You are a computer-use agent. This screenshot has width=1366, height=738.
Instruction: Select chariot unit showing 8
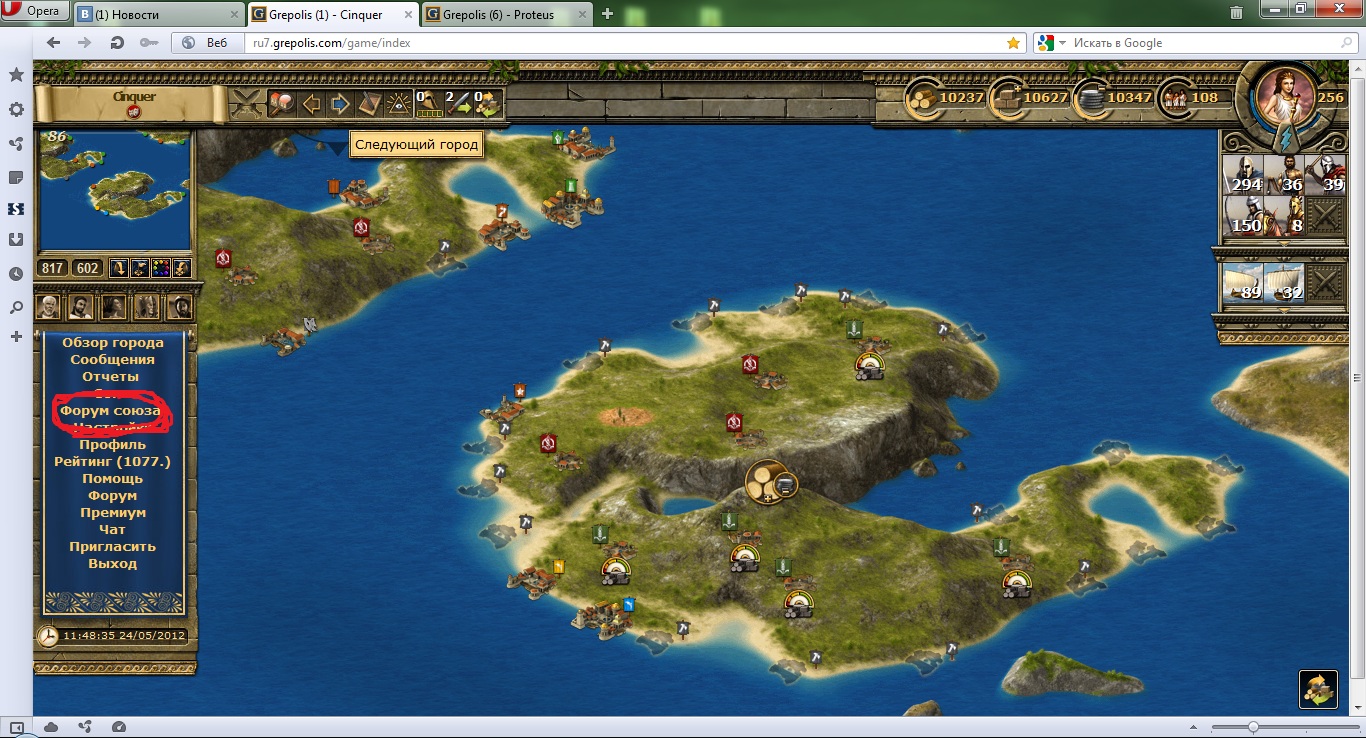(x=1284, y=216)
